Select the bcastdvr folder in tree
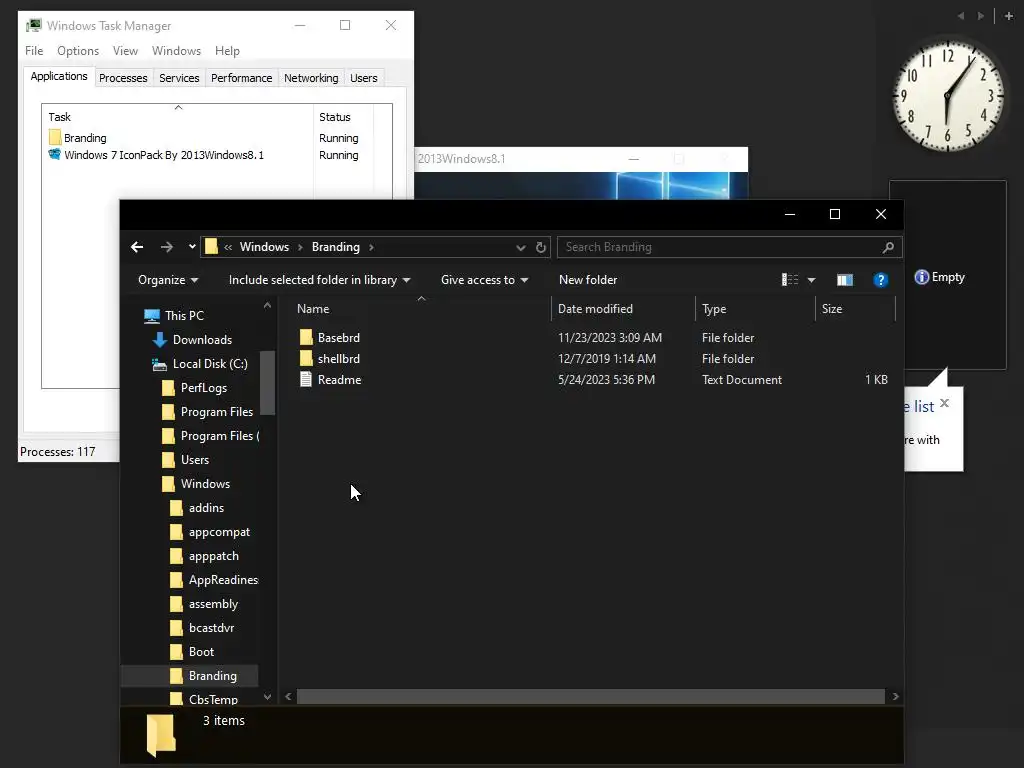1024x768 pixels. tap(202, 628)
